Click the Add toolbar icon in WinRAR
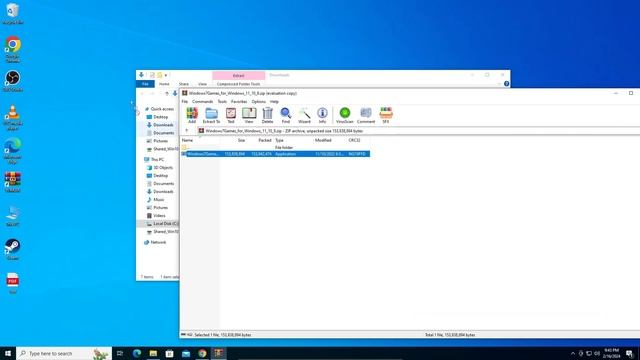 coord(192,115)
